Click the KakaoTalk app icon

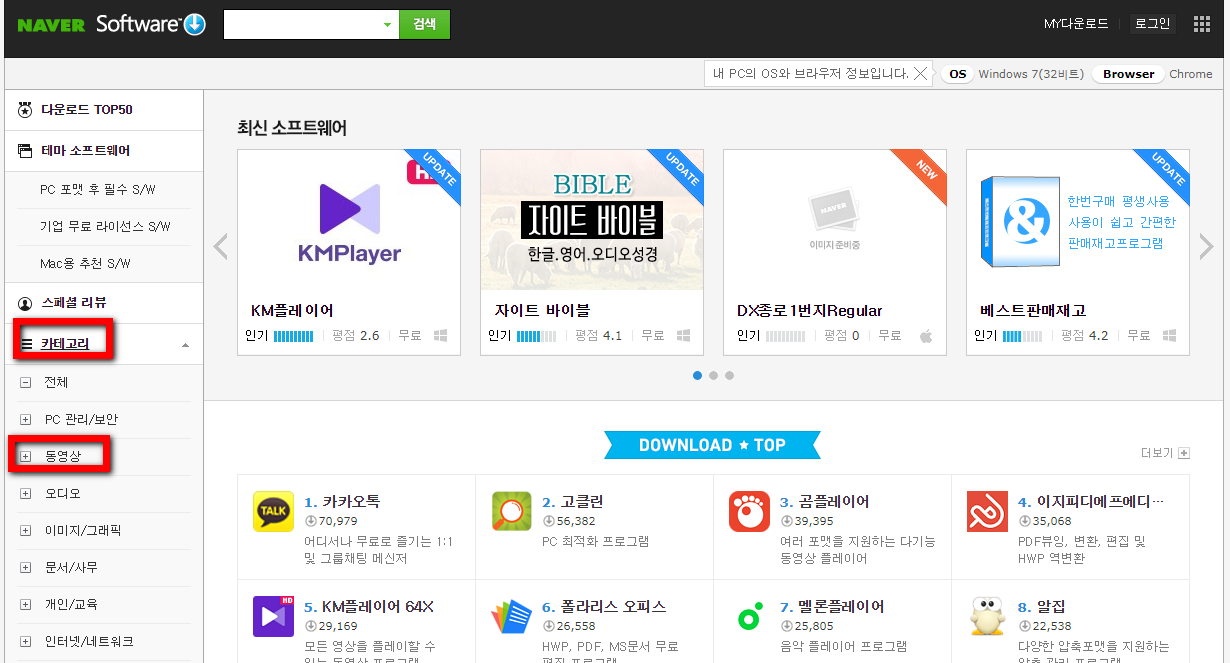coord(273,511)
